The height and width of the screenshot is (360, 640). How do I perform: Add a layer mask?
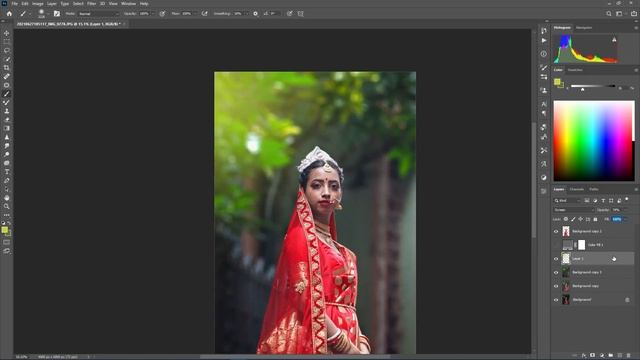(593, 356)
